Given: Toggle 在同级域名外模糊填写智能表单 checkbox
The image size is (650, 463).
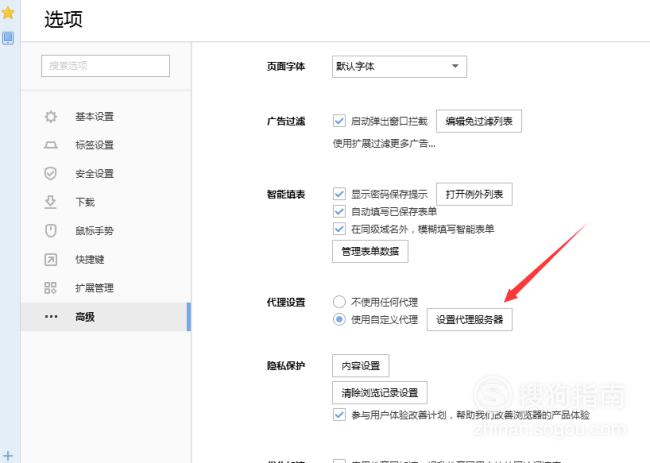Looking at the screenshot, I should tap(339, 229).
